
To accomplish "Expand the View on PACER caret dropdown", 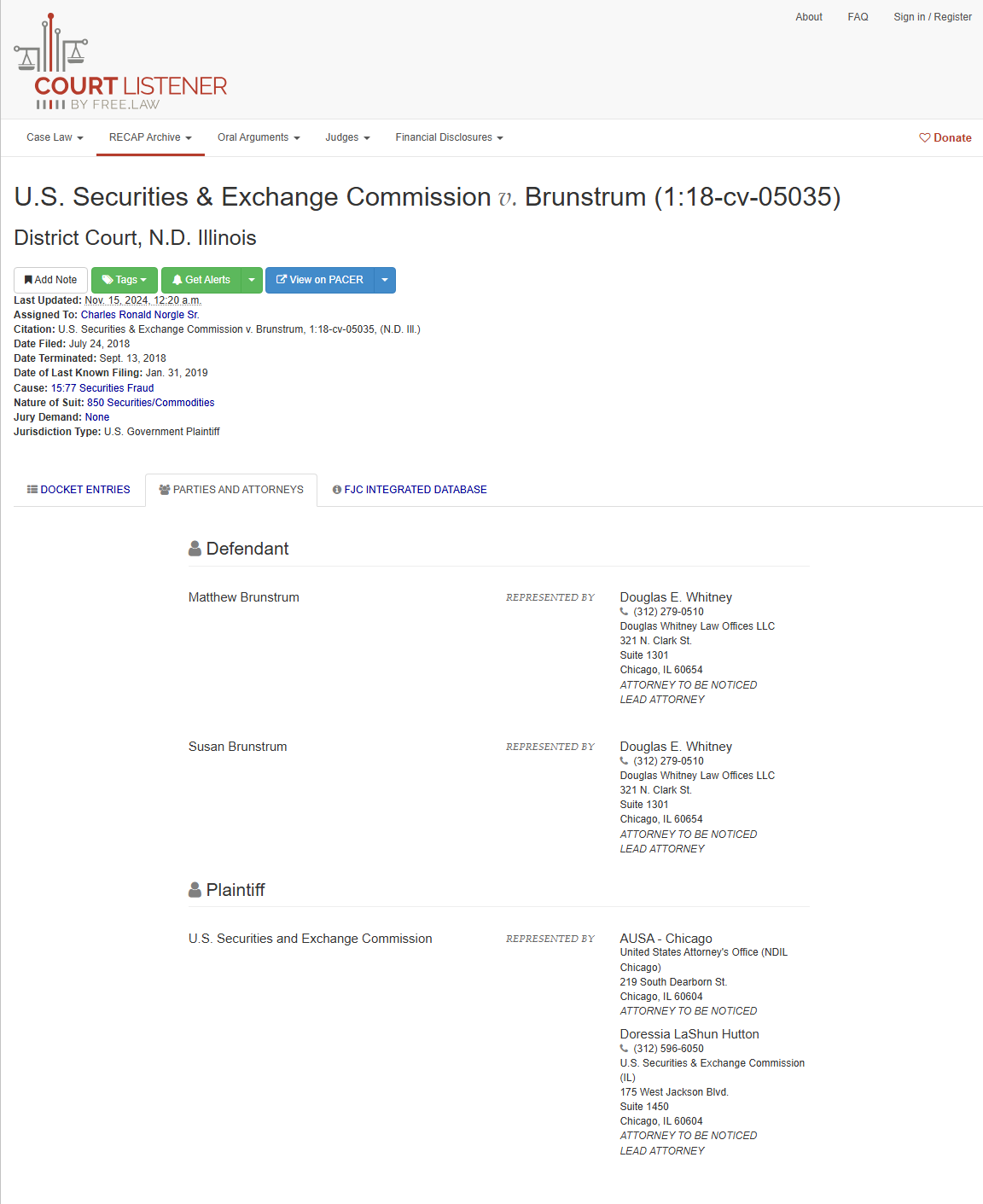I will tap(385, 280).
